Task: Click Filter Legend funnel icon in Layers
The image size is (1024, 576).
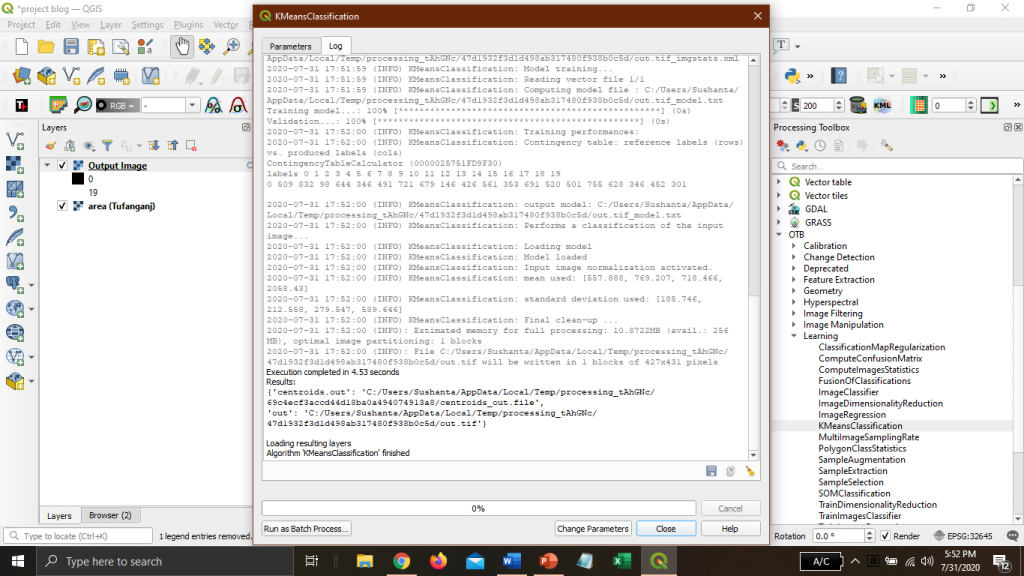Action: [x=107, y=146]
